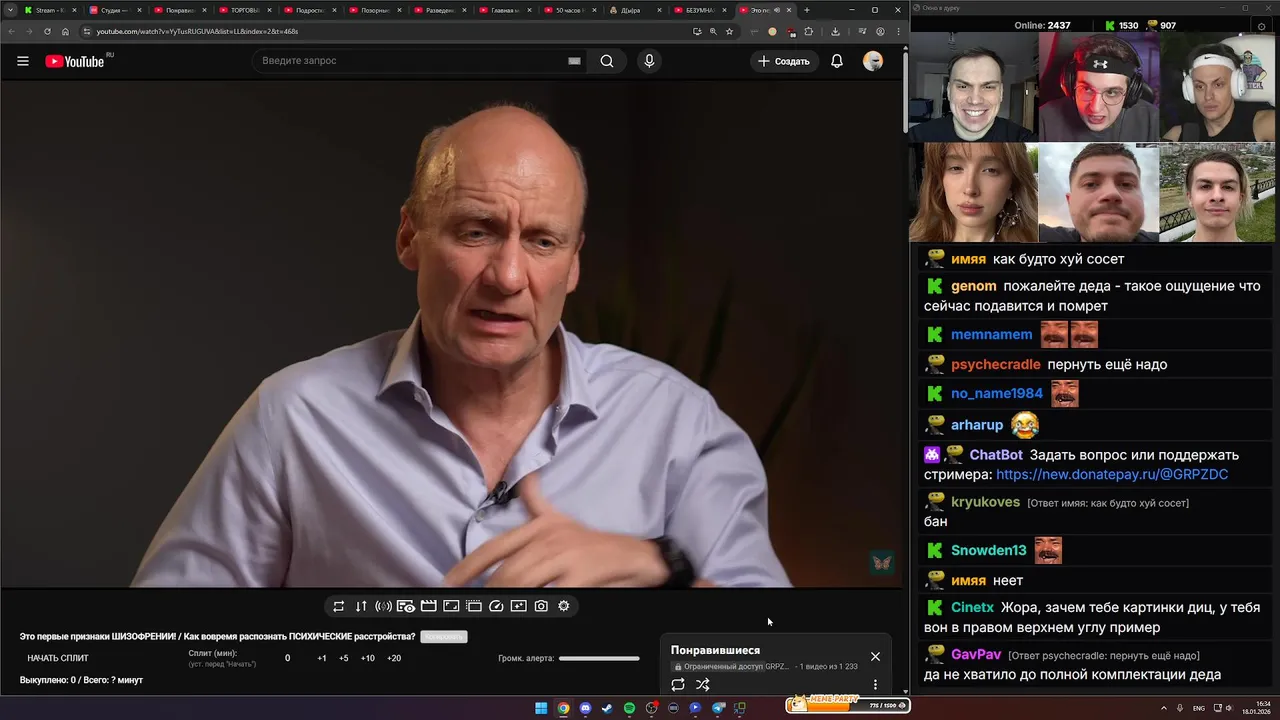Switch to the 50 часов browser tab
1280x720 pixels.
[570, 10]
